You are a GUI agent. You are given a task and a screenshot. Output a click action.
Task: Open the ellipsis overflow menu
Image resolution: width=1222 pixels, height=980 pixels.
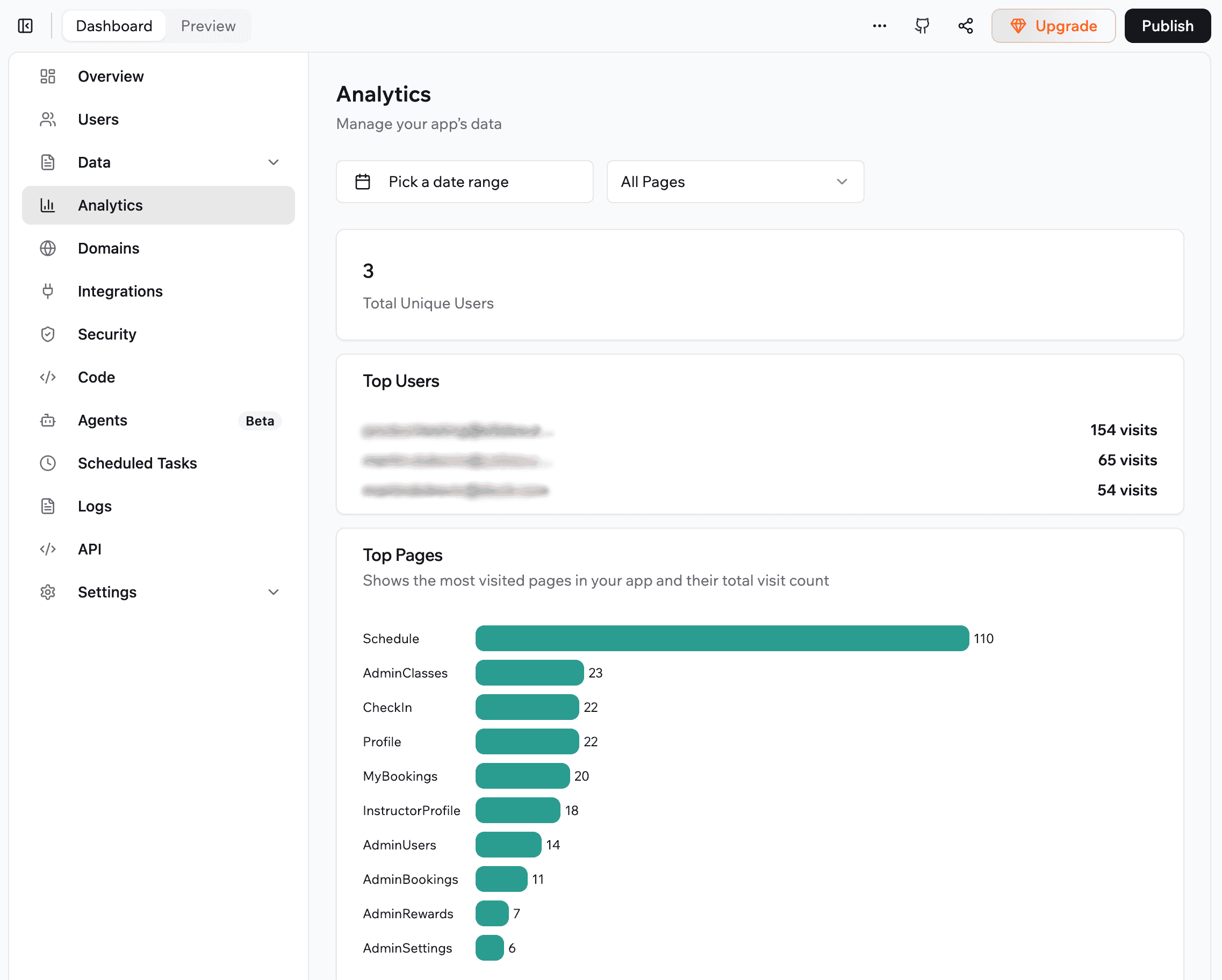(x=879, y=25)
